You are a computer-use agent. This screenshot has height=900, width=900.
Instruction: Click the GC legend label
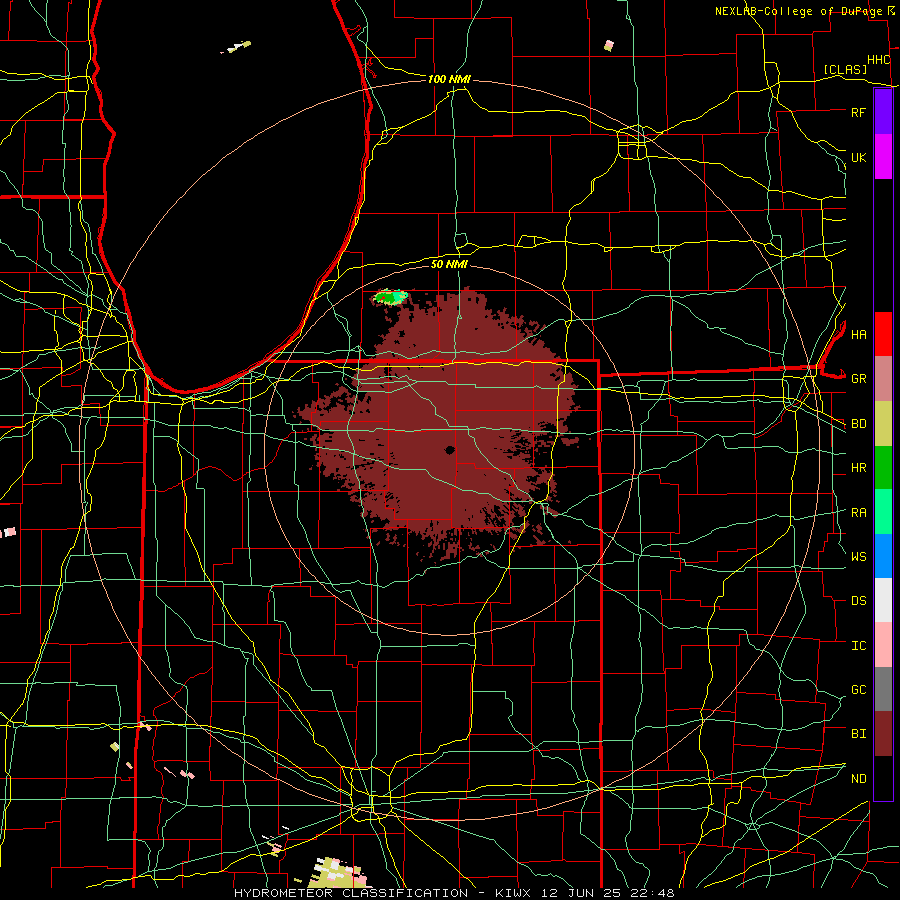coord(858,690)
